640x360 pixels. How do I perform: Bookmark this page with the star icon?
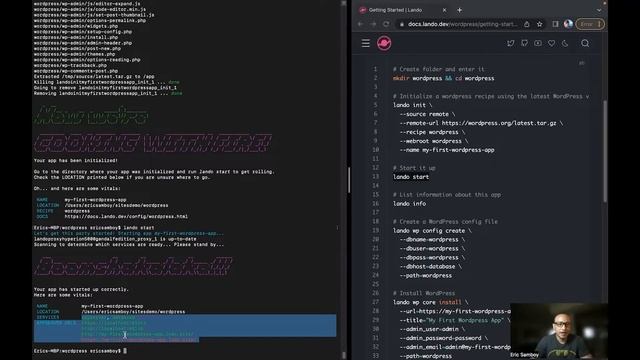[x=540, y=24]
